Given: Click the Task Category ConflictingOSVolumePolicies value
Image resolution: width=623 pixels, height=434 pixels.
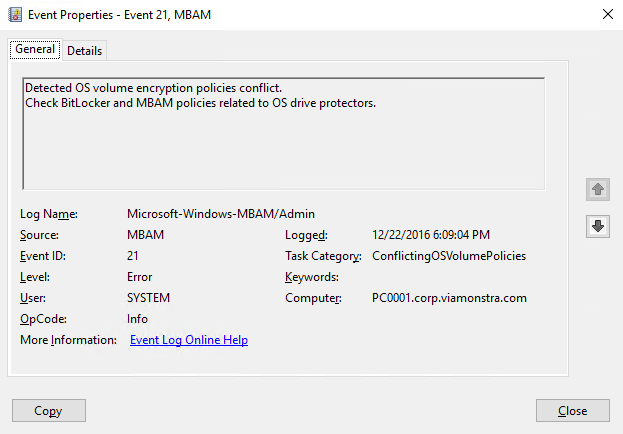Looking at the screenshot, I should [449, 256].
